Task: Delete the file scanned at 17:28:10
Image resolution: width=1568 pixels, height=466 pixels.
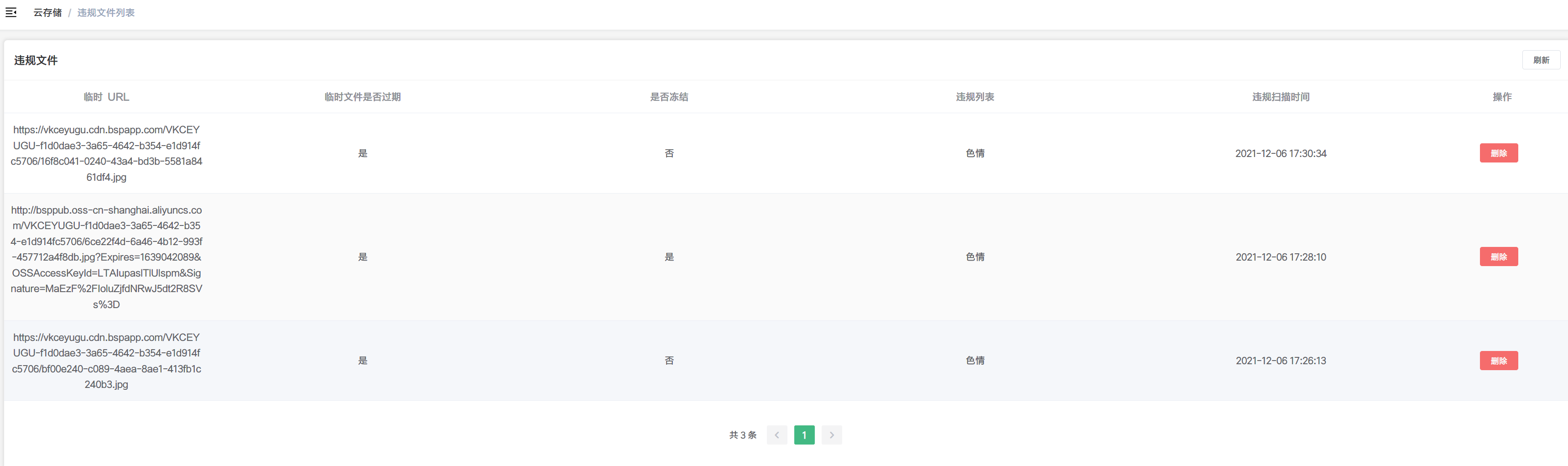Action: 1499,257
